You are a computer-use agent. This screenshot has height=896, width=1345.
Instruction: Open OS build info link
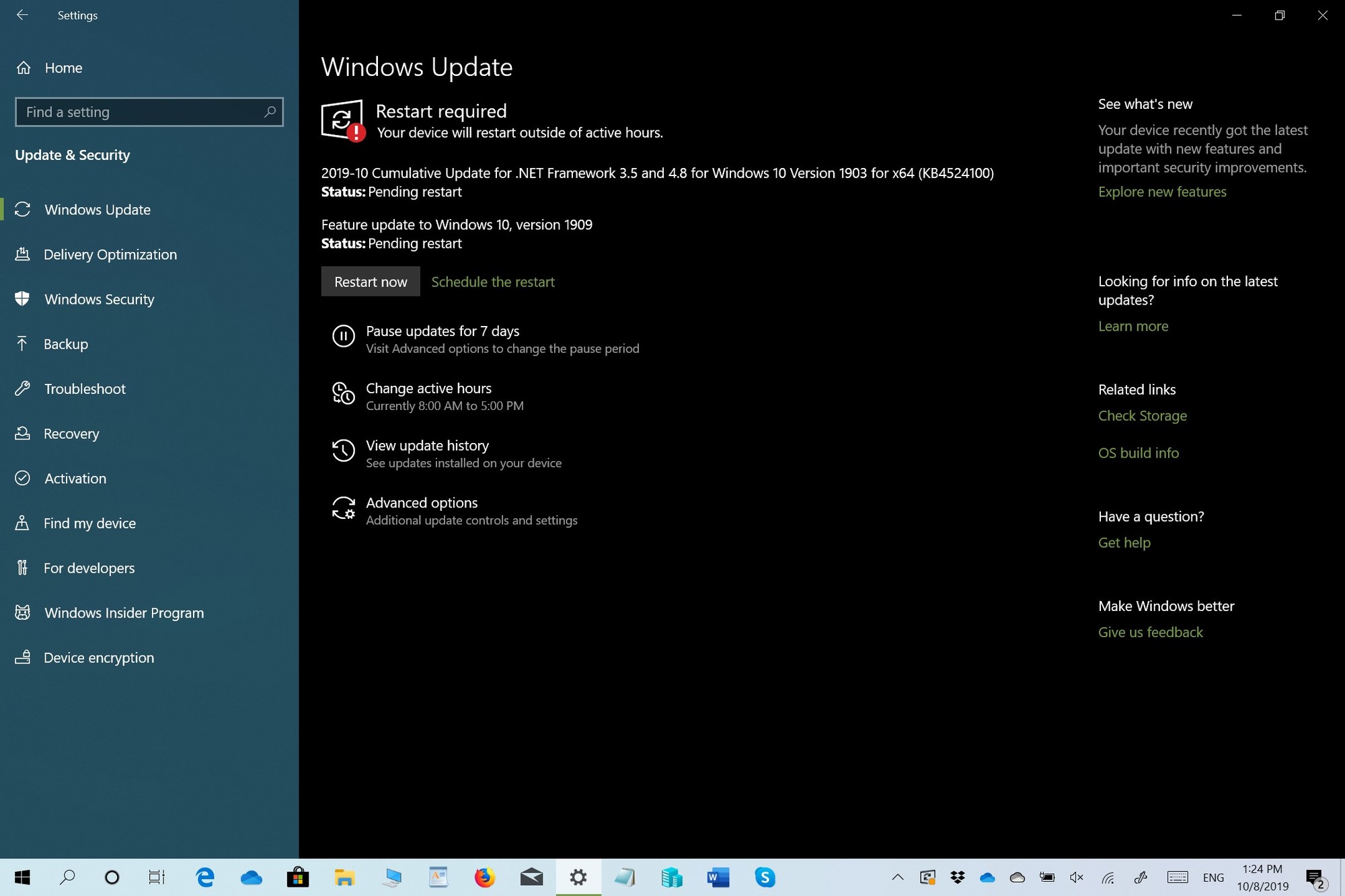[x=1139, y=453]
